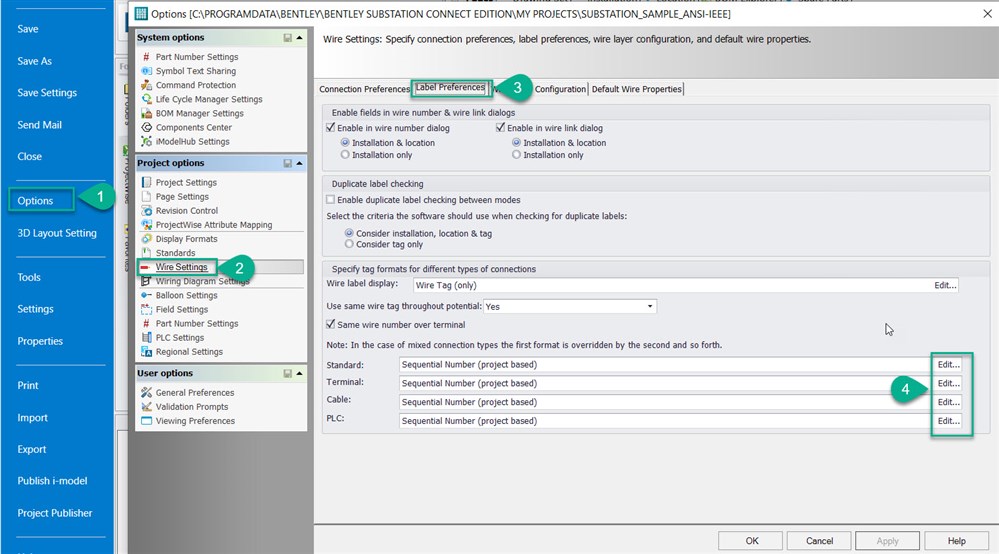999x554 pixels.
Task: Click the BOM Manager Settings icon
Action: [146, 113]
